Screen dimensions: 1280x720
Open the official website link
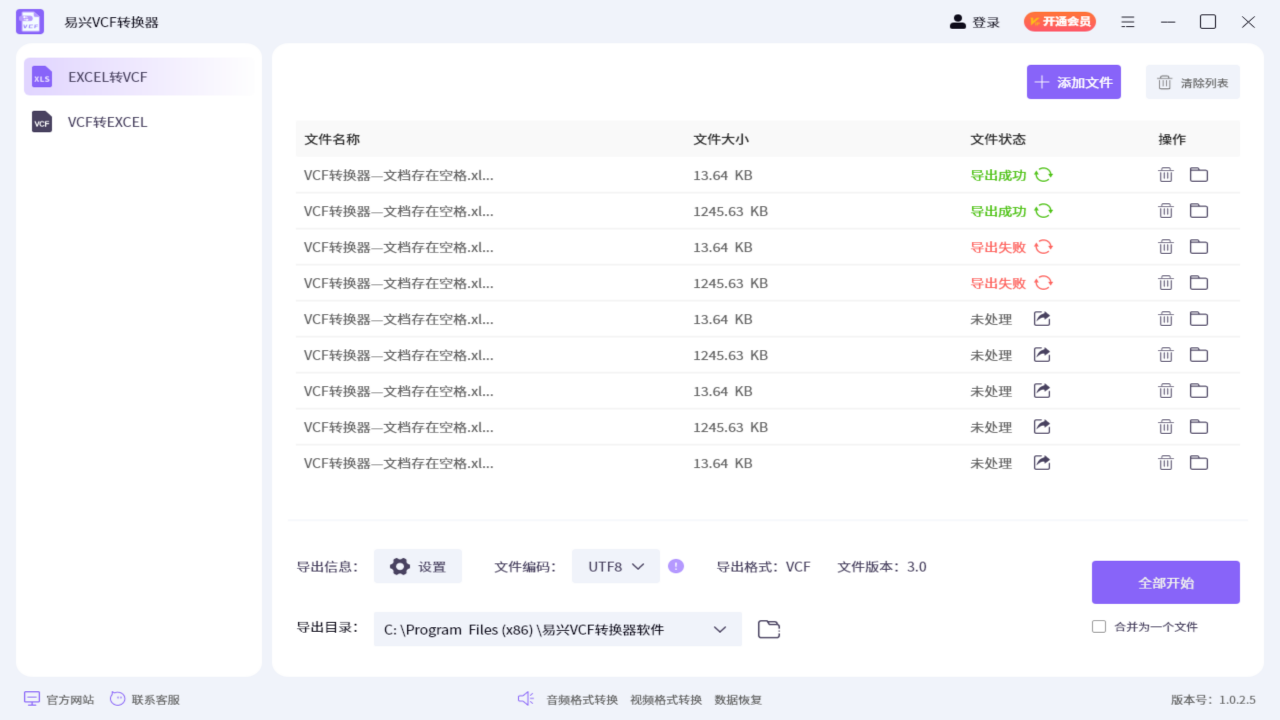58,699
